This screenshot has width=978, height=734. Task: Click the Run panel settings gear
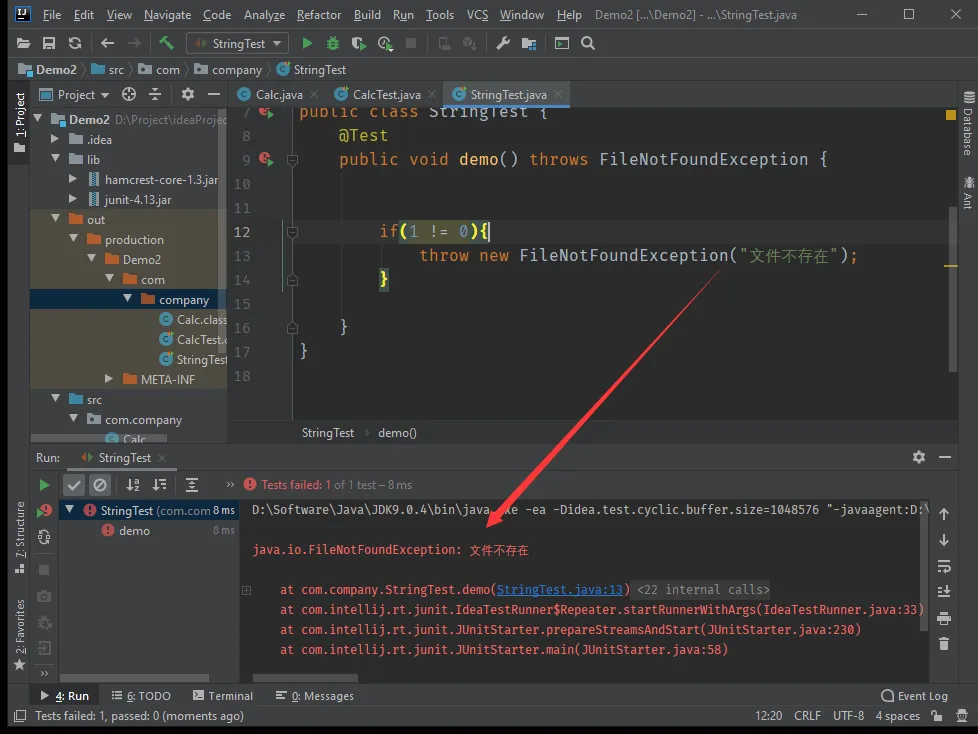tap(918, 457)
